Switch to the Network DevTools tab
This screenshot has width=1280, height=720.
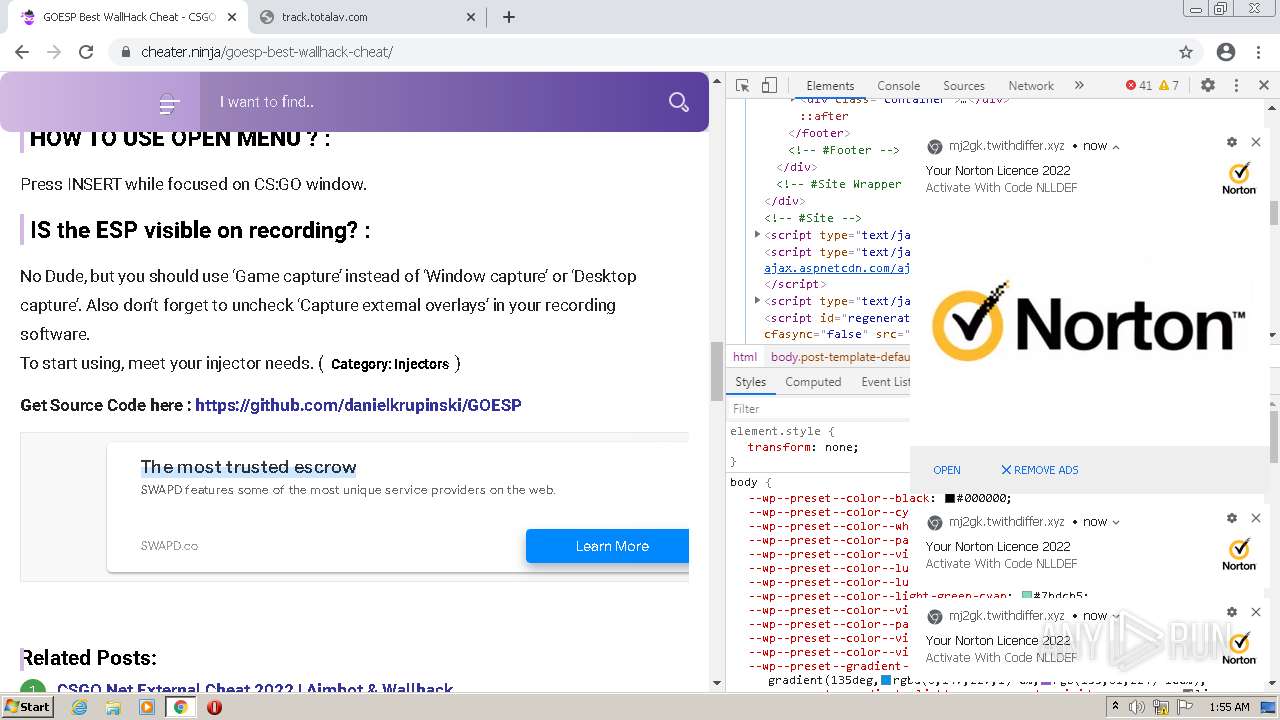coord(1031,86)
